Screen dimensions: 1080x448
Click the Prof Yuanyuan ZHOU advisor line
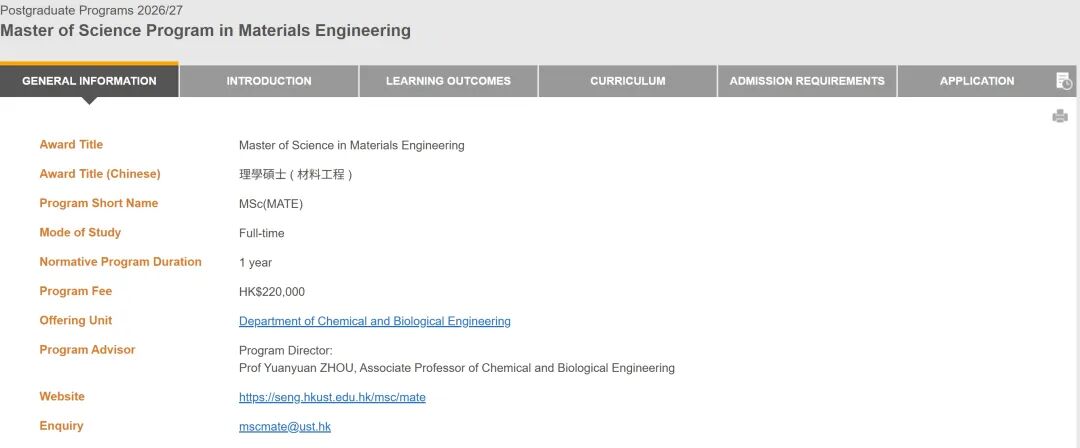click(456, 368)
